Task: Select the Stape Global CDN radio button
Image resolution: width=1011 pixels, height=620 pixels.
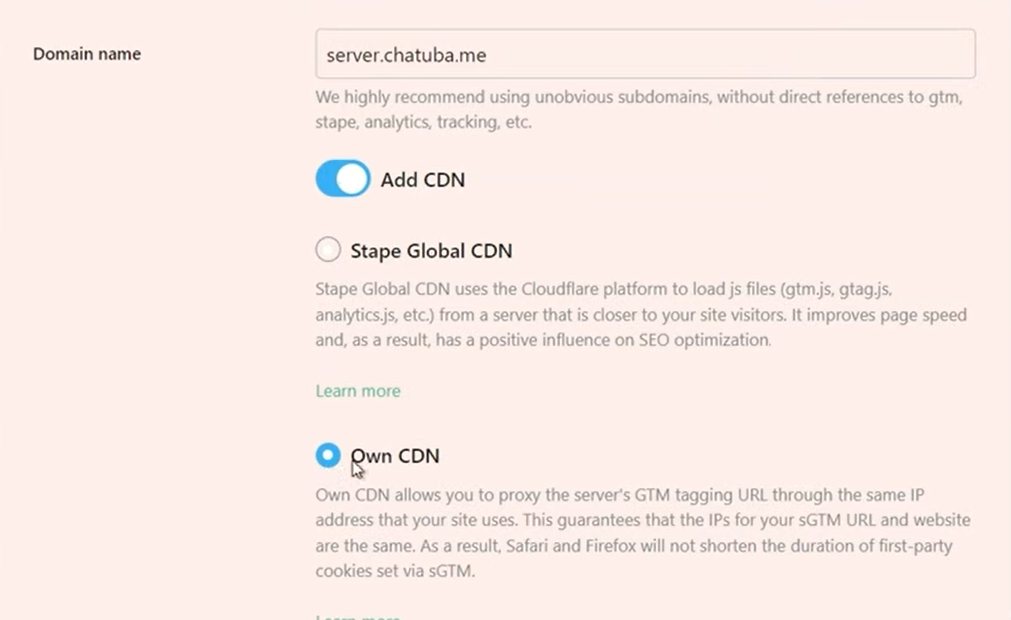Action: click(x=328, y=250)
